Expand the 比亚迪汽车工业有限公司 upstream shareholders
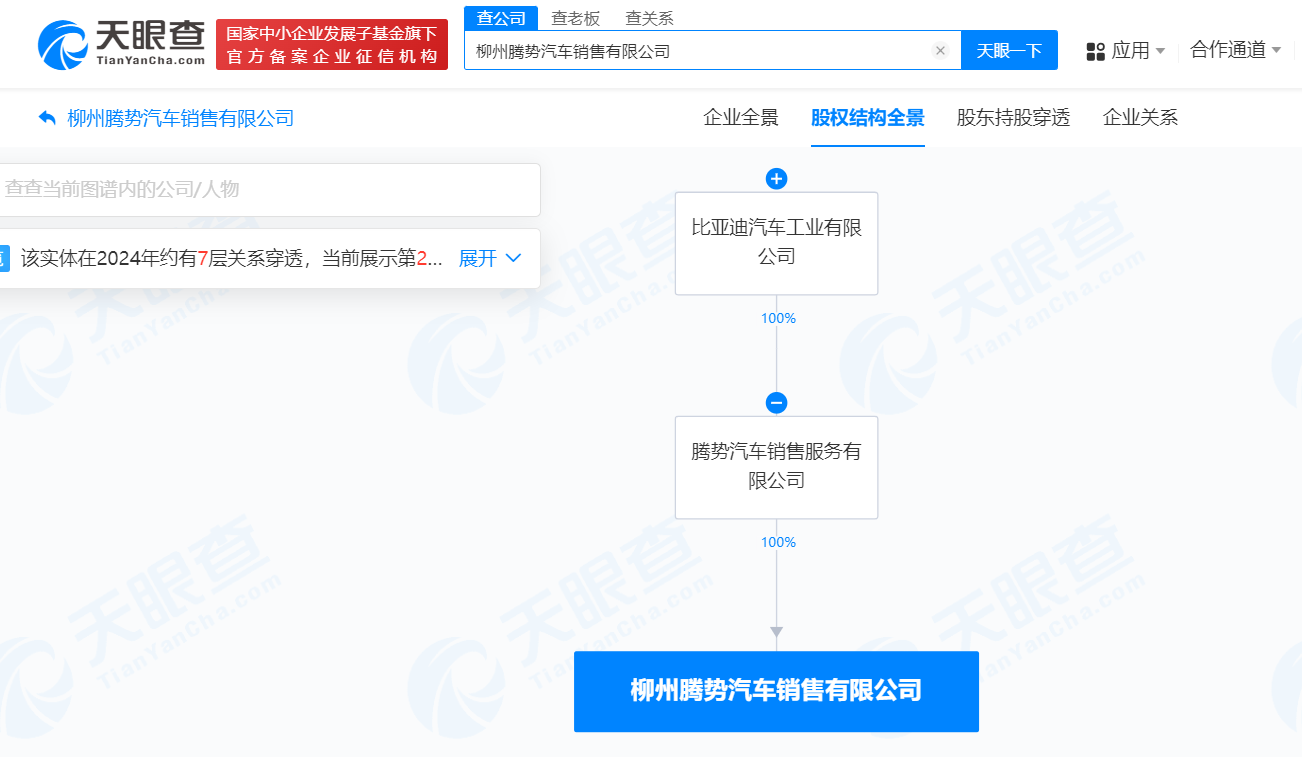 [777, 179]
